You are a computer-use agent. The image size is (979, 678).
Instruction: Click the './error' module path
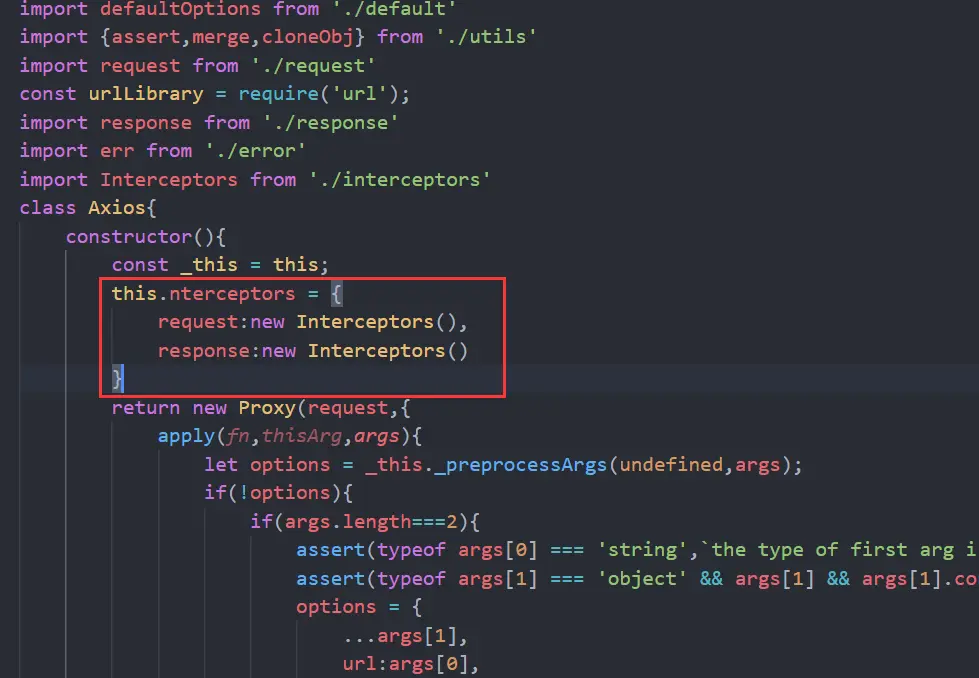click(x=255, y=151)
